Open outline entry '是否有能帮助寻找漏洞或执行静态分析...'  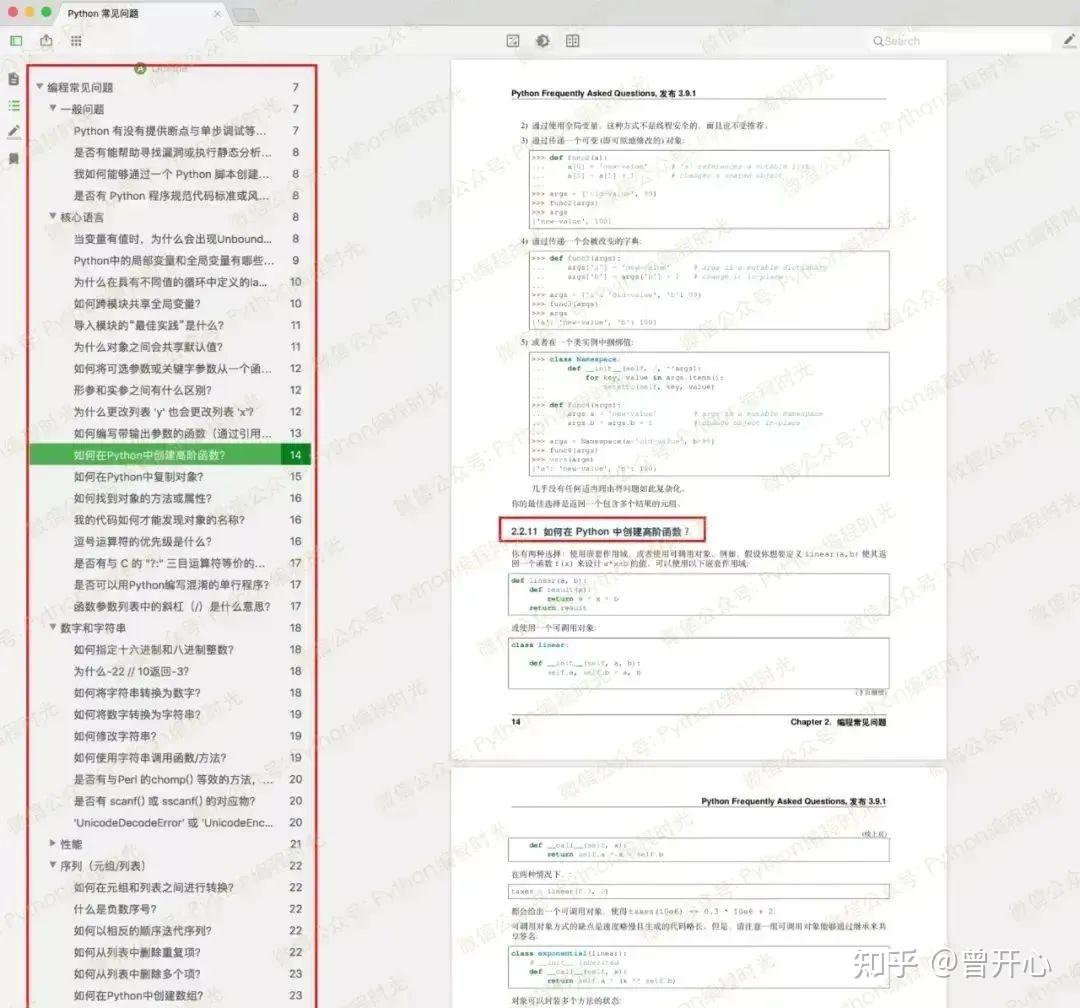[x=170, y=152]
